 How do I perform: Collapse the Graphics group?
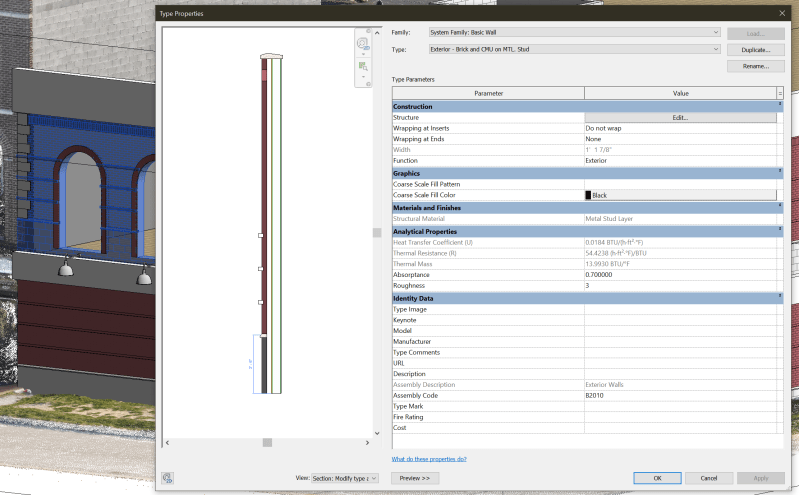[780, 171]
